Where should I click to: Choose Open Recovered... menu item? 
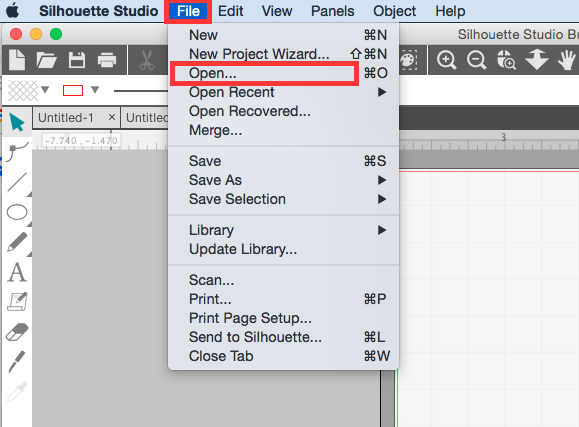pos(283,111)
